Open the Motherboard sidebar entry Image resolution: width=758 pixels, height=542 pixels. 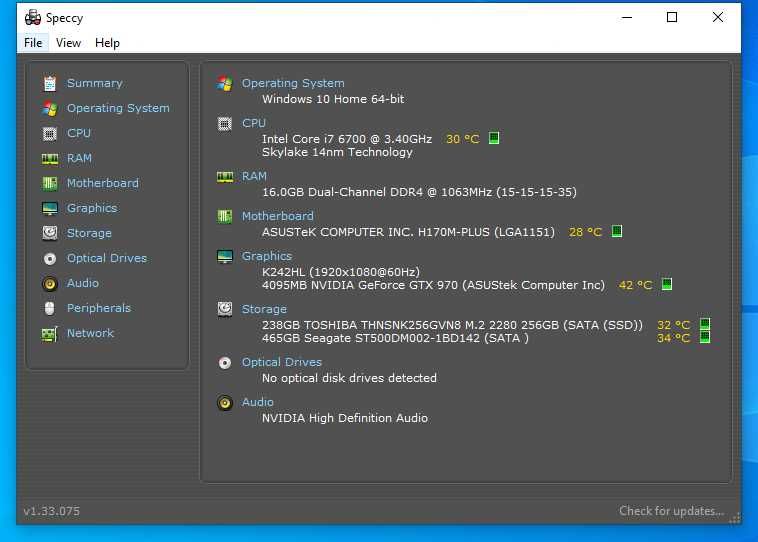coord(103,183)
